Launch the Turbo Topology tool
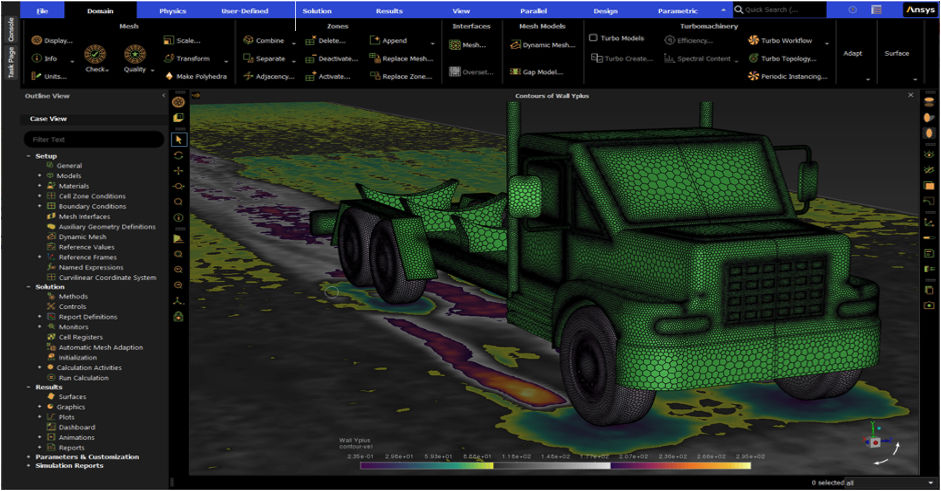 (787, 59)
